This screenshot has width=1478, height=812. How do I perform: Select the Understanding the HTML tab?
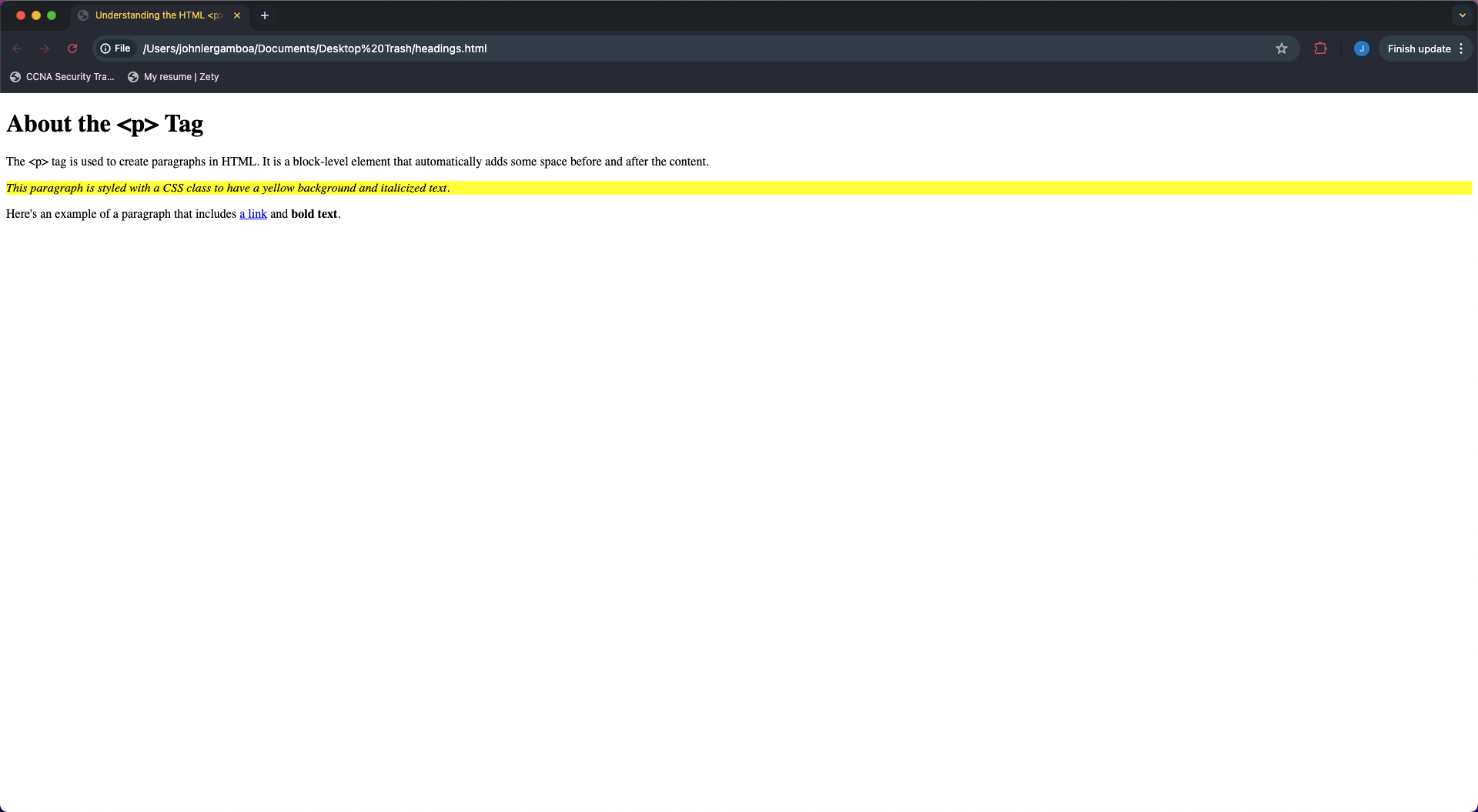click(159, 15)
